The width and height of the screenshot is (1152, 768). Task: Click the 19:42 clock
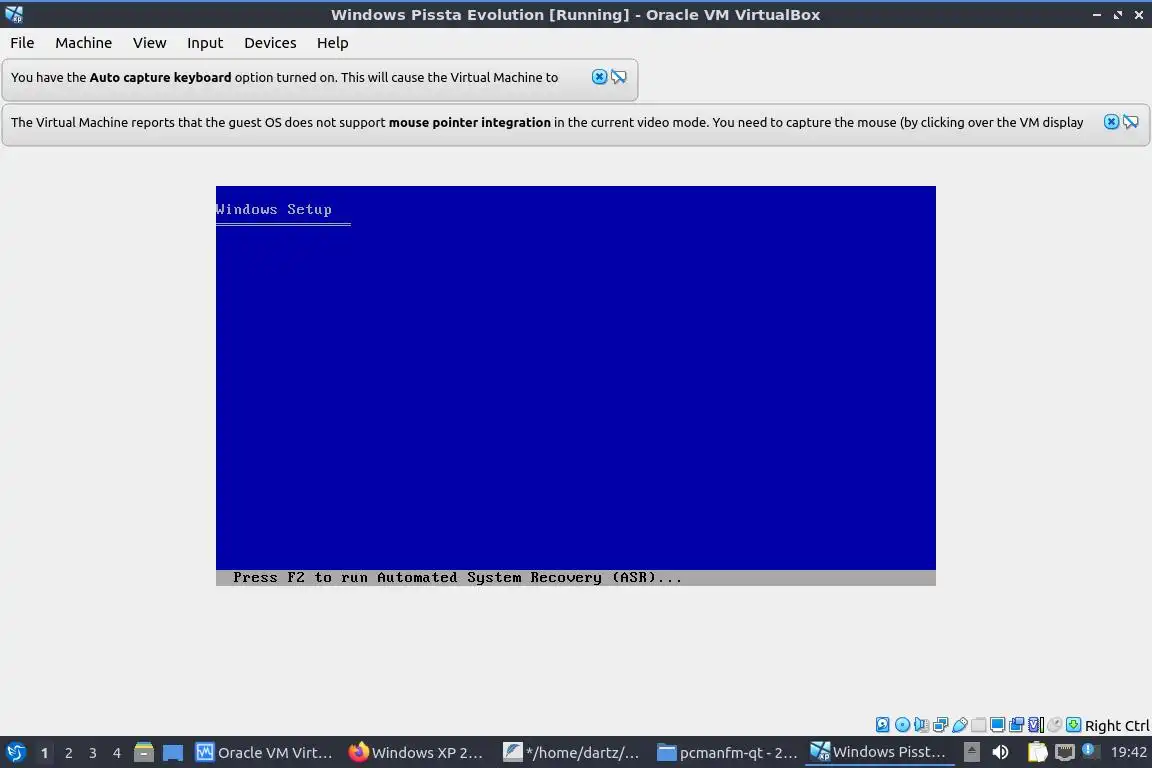click(x=1129, y=752)
